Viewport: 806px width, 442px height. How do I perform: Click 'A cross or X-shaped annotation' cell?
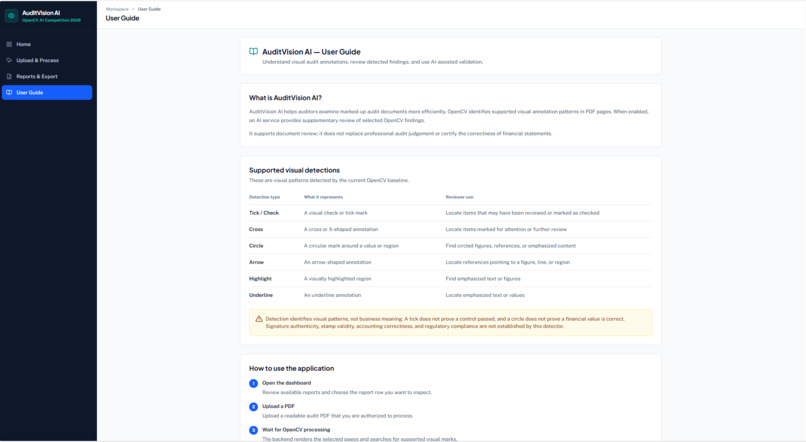[x=341, y=229]
